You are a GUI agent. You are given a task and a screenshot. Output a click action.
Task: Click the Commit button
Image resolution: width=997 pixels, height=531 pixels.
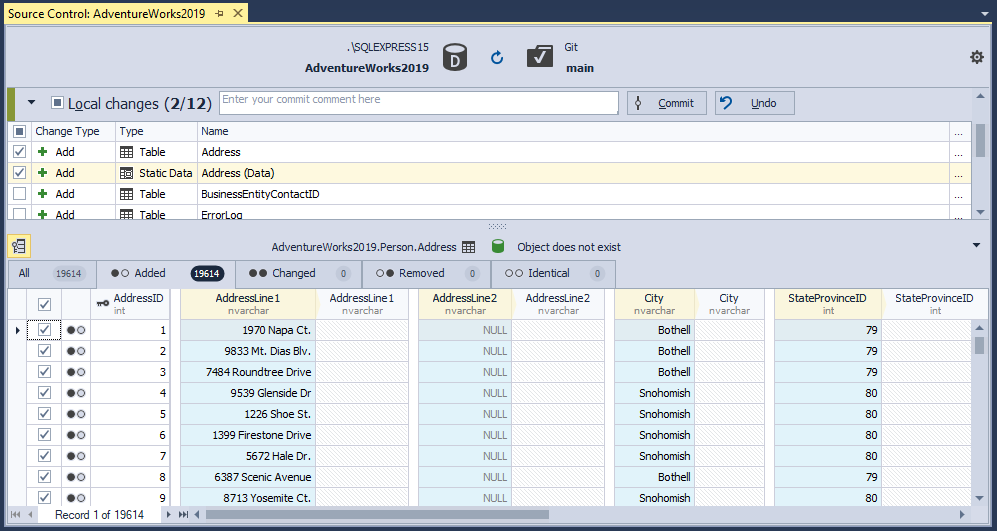[x=666, y=103]
